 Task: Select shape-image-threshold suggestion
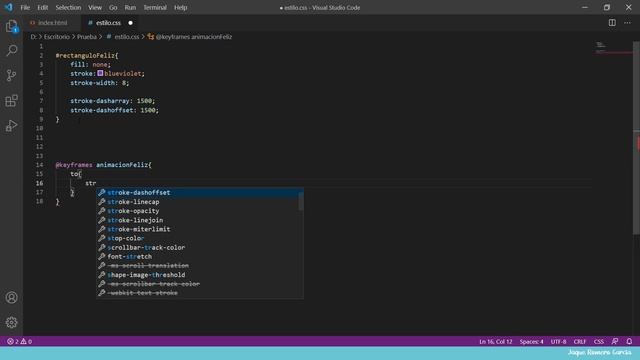click(198, 275)
